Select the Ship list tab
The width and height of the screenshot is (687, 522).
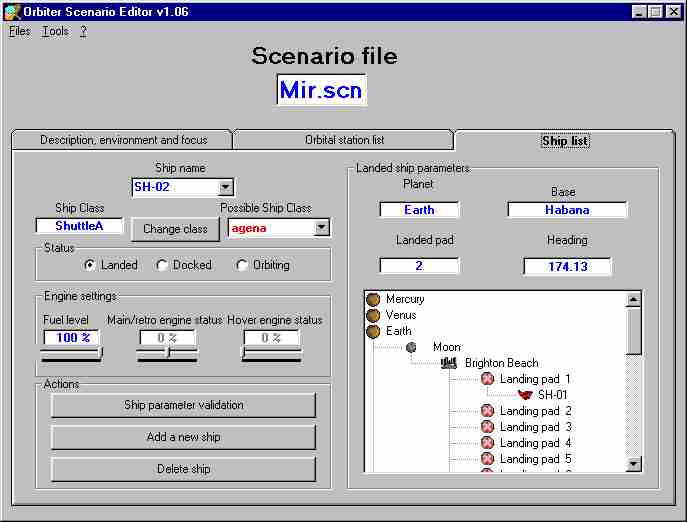(x=565, y=141)
